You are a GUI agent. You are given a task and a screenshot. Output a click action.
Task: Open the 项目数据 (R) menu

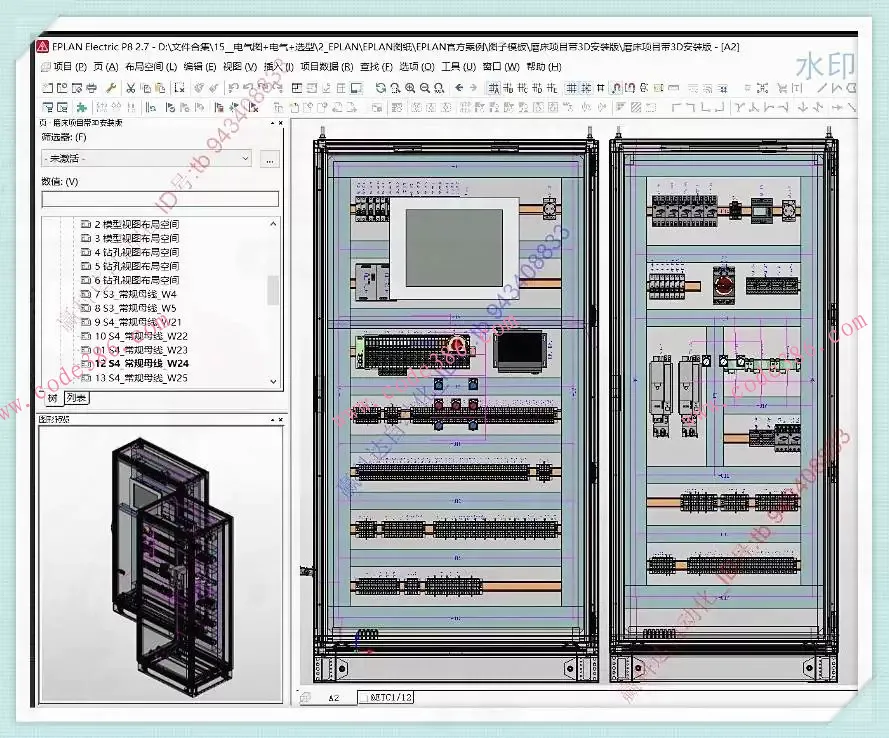327,67
